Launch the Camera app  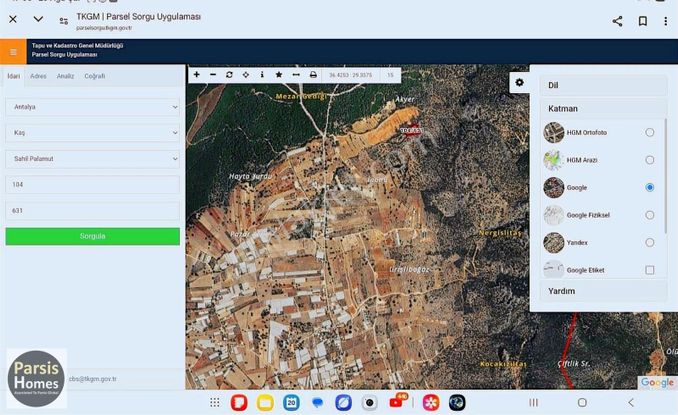click(370, 403)
